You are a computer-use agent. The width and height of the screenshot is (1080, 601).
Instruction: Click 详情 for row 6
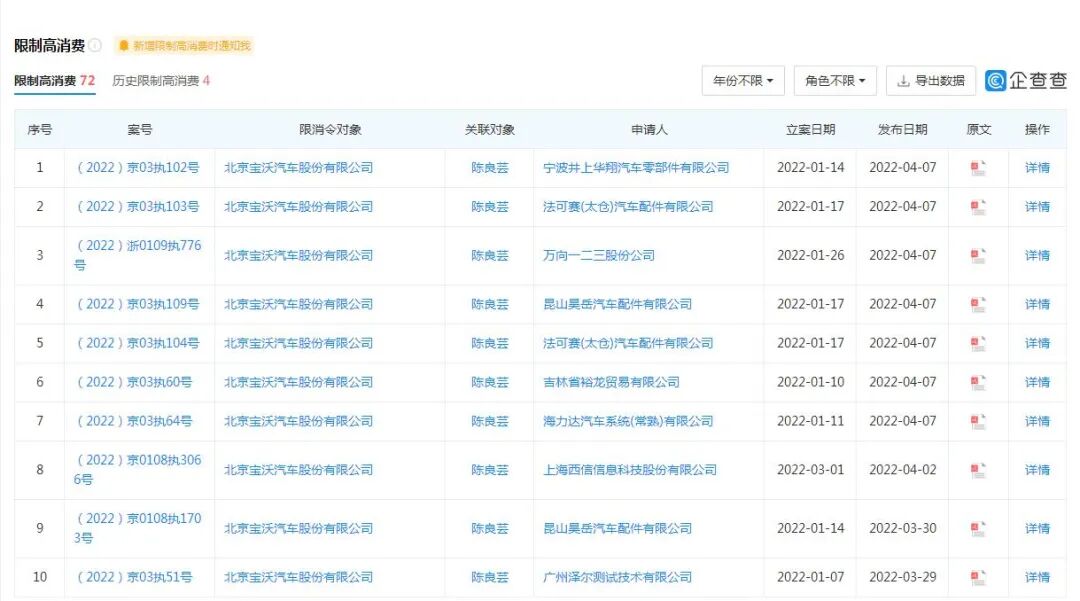click(1037, 382)
